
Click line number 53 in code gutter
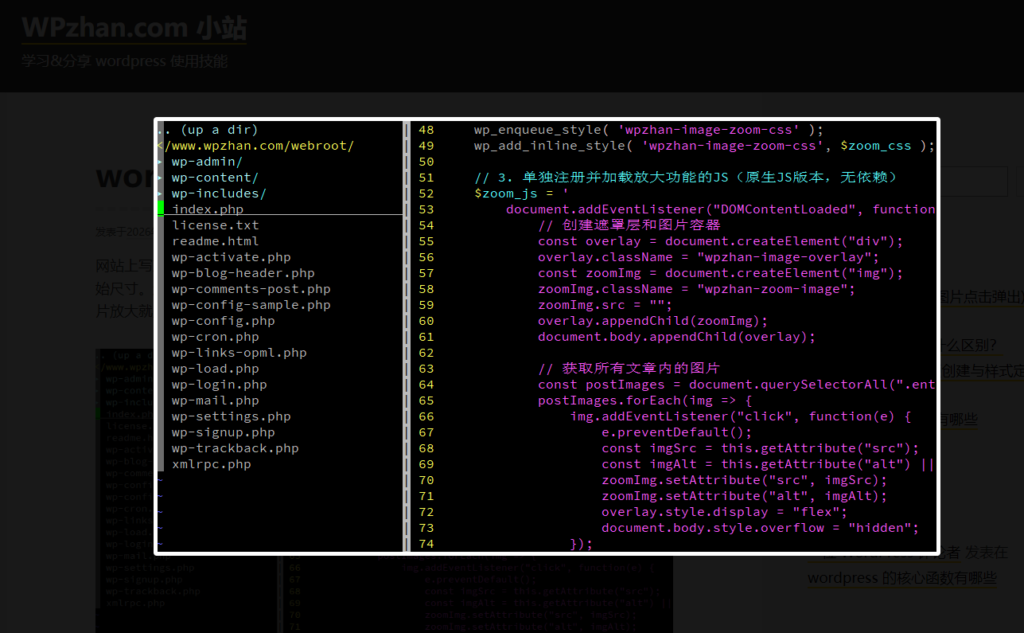[x=426, y=210]
